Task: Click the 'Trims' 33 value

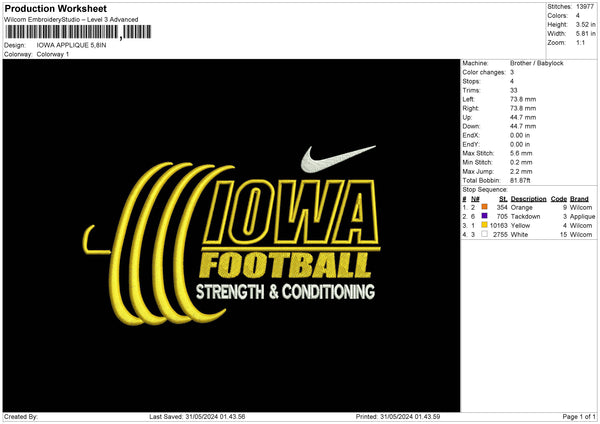Action: click(514, 90)
